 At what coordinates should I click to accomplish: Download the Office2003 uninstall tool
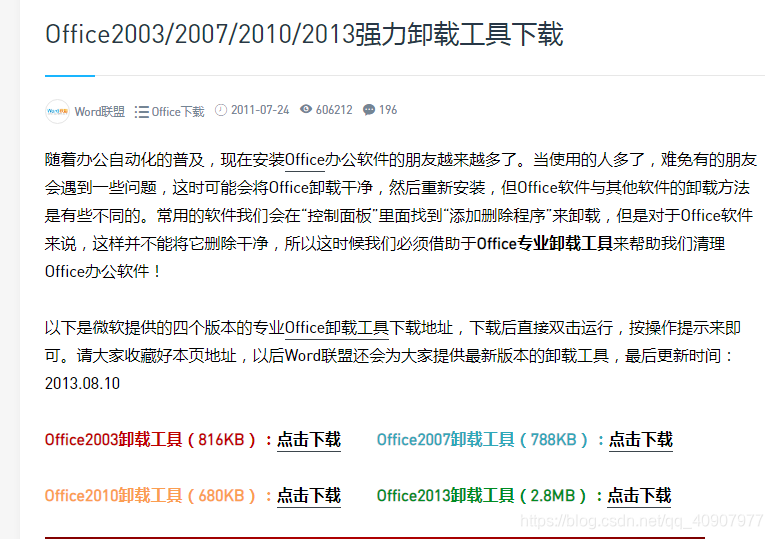309,439
